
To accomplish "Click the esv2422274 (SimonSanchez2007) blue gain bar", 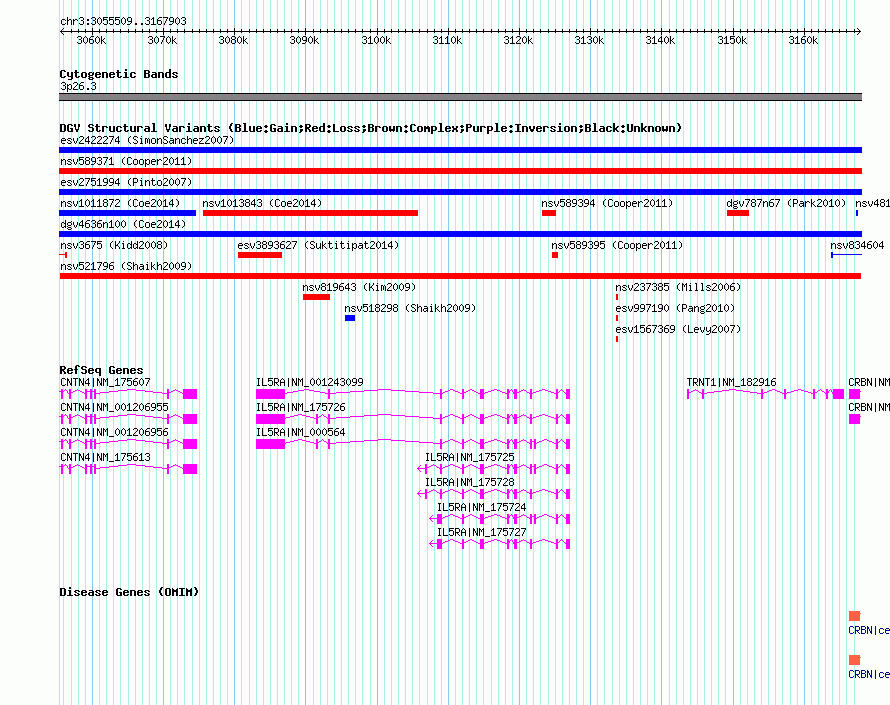I will pyautogui.click(x=460, y=150).
